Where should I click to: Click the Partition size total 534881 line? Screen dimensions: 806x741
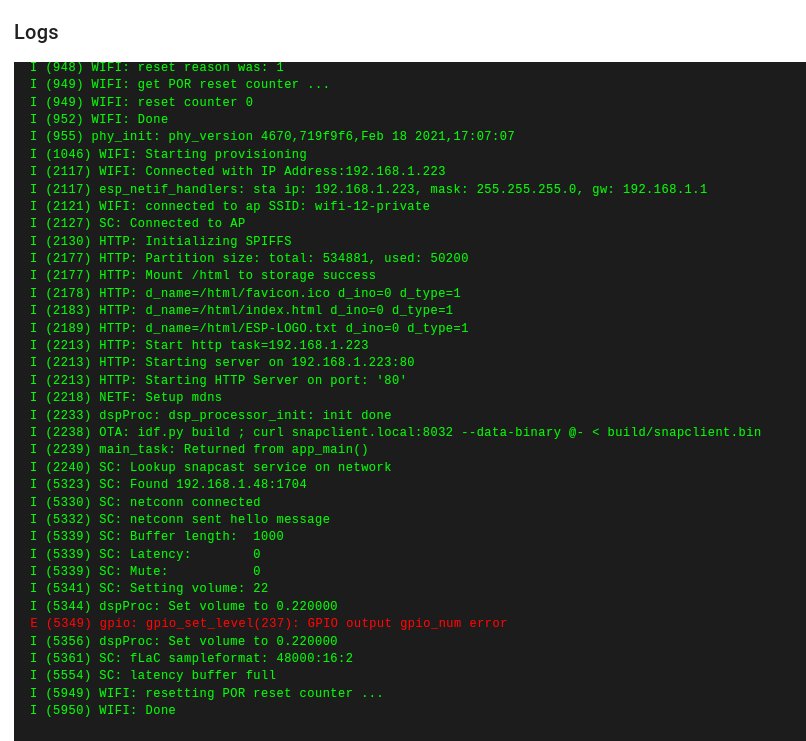click(x=249, y=258)
